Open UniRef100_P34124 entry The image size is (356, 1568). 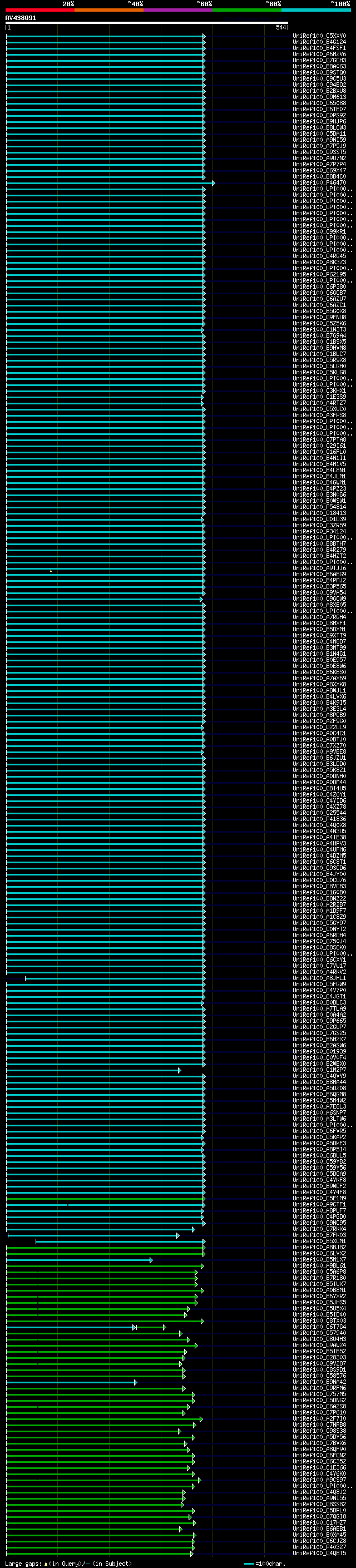(x=319, y=531)
